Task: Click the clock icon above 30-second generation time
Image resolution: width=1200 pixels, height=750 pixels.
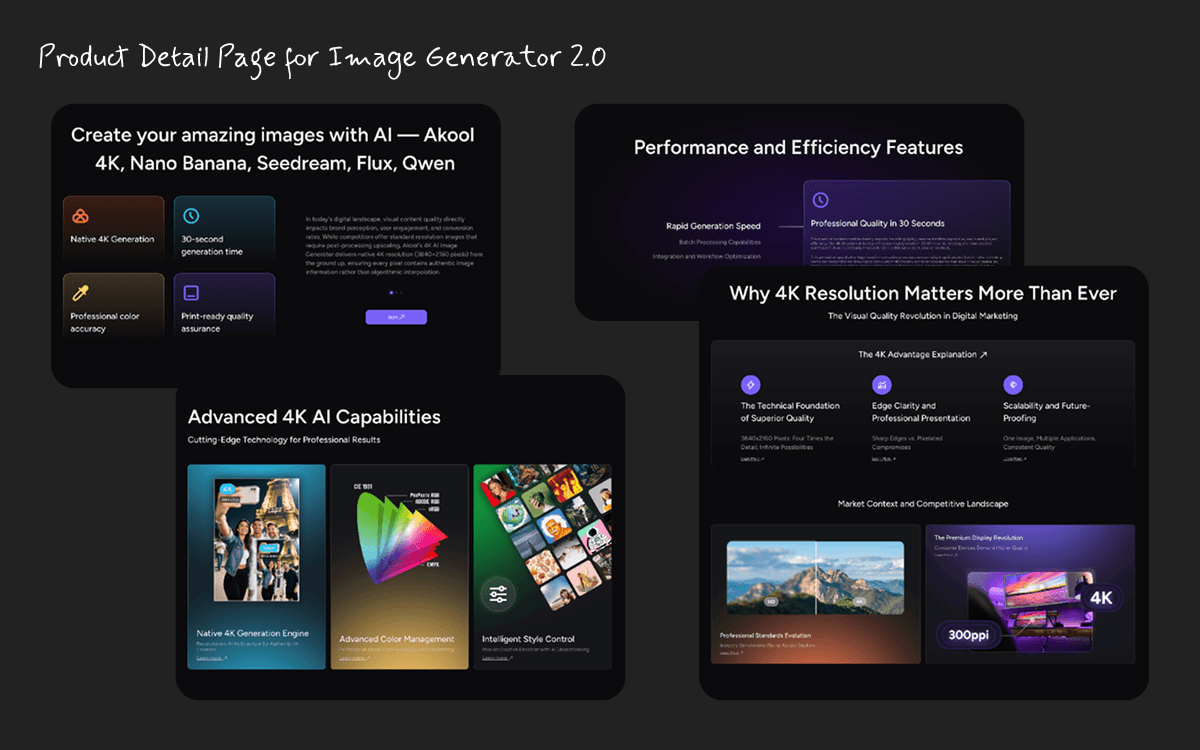Action: (x=191, y=216)
